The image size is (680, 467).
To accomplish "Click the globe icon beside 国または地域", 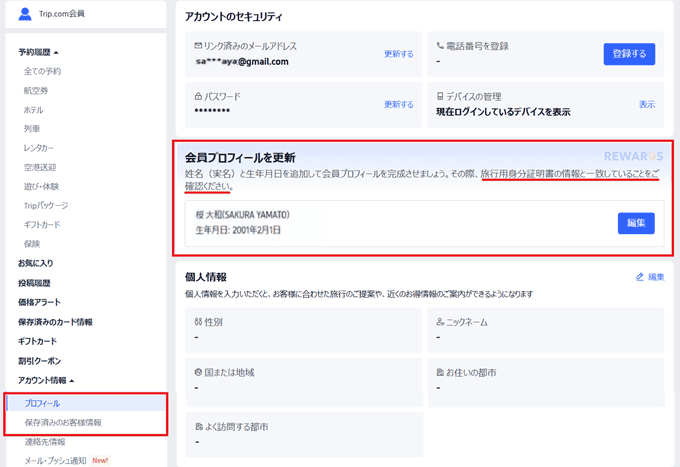I will click(x=199, y=372).
